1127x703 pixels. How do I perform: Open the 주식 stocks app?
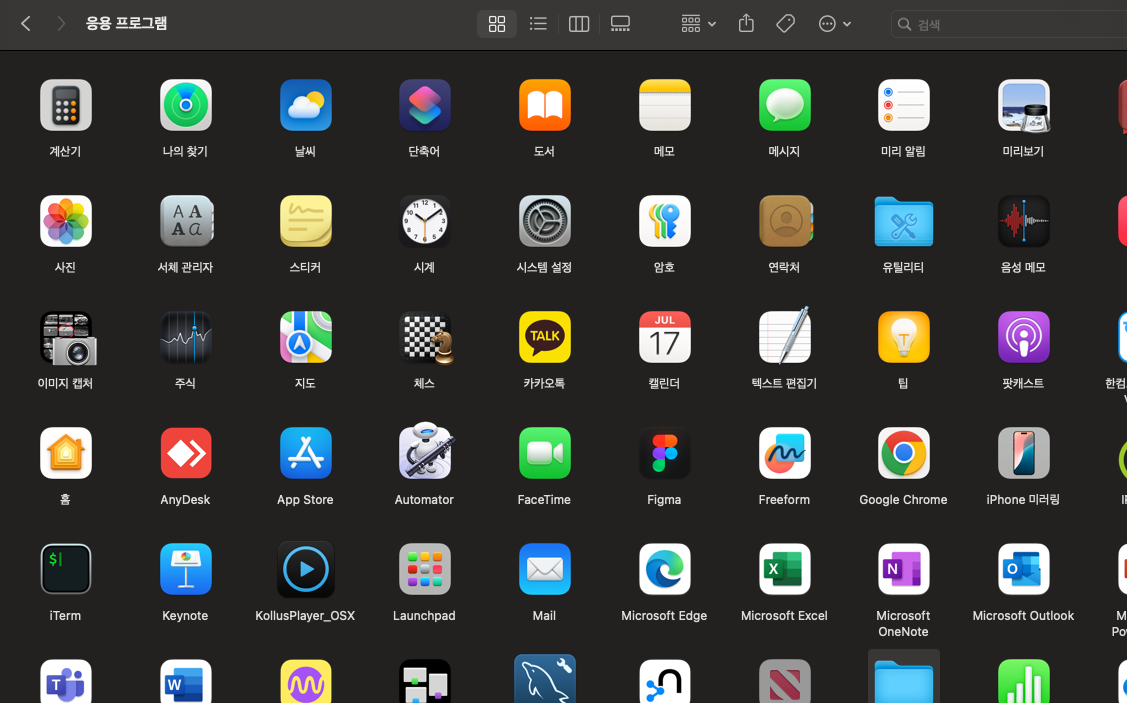pyautogui.click(x=185, y=337)
